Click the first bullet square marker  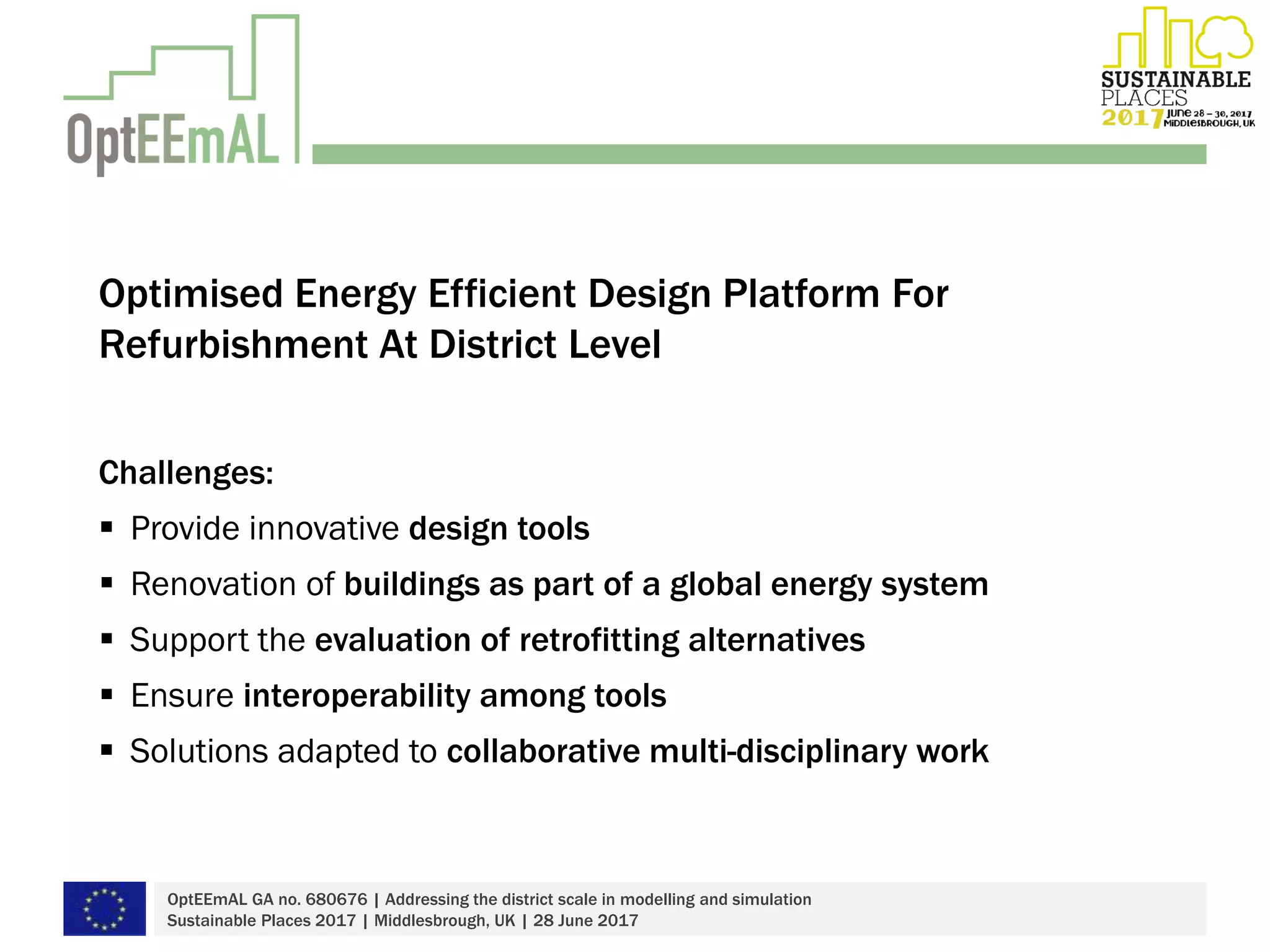(x=107, y=527)
